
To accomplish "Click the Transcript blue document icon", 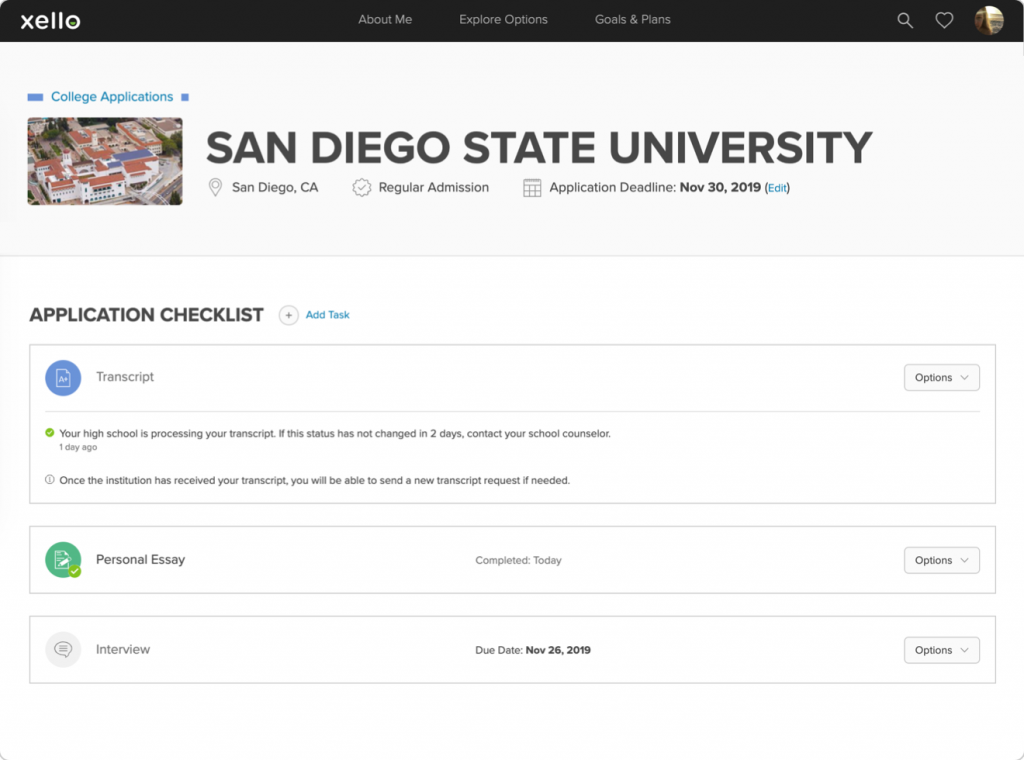I will [x=63, y=378].
